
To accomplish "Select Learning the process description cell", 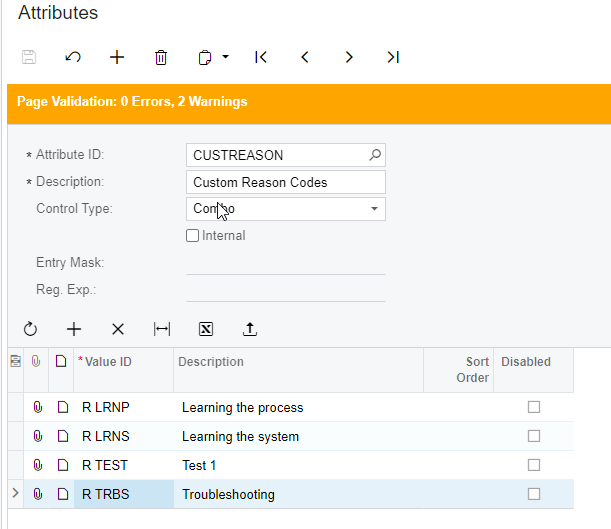I will click(x=298, y=407).
